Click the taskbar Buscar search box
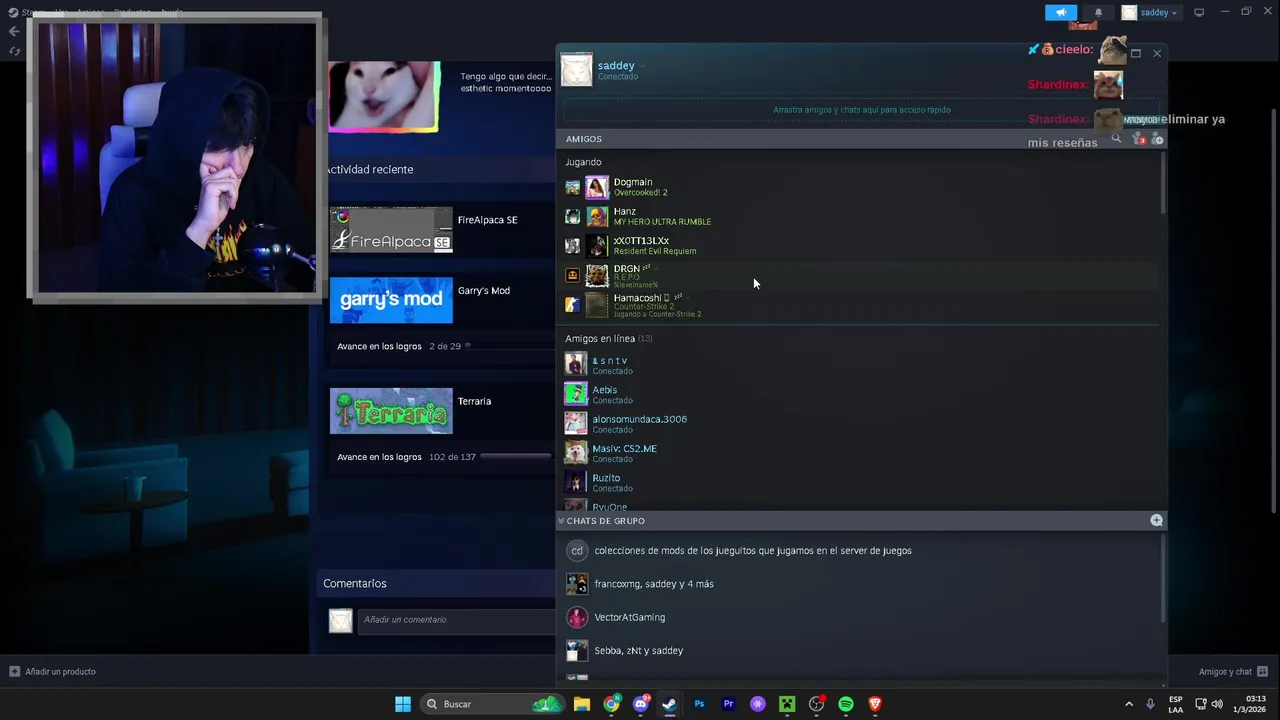1280x720 pixels. [x=494, y=704]
